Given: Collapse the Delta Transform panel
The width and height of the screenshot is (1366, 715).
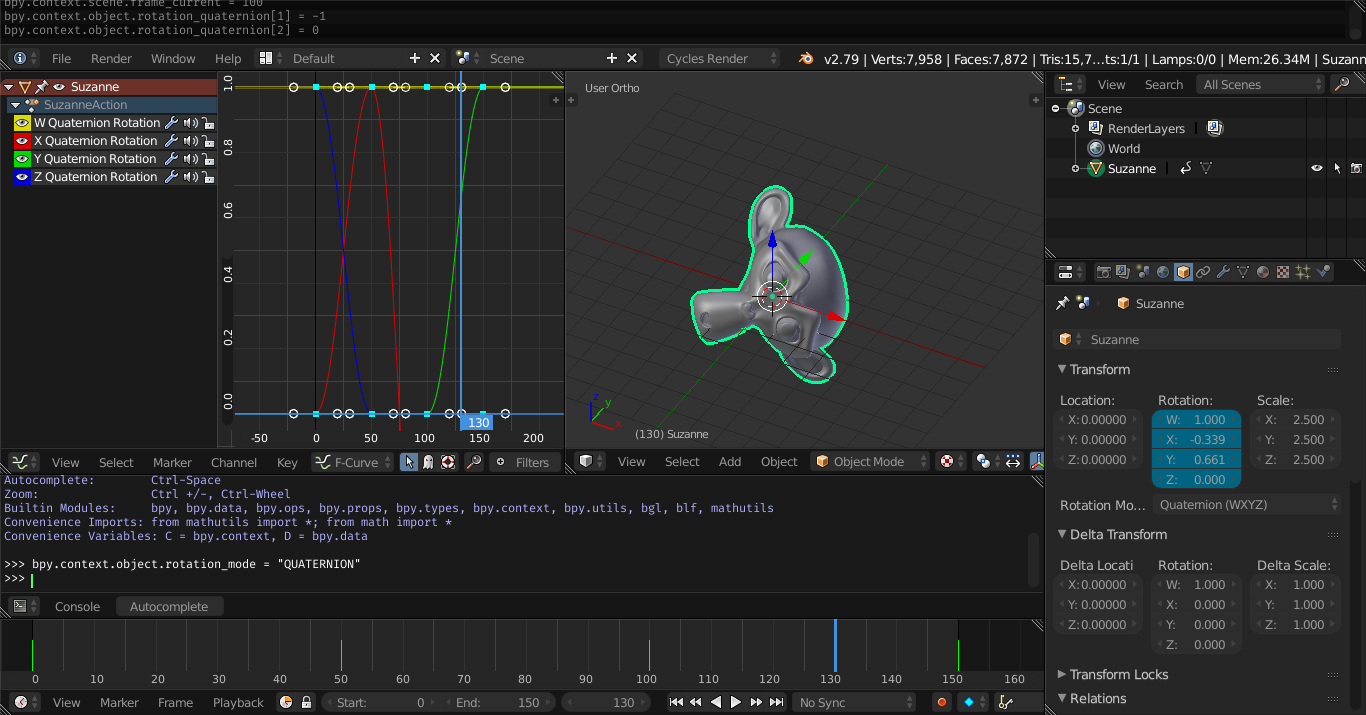Looking at the screenshot, I should (x=1063, y=534).
